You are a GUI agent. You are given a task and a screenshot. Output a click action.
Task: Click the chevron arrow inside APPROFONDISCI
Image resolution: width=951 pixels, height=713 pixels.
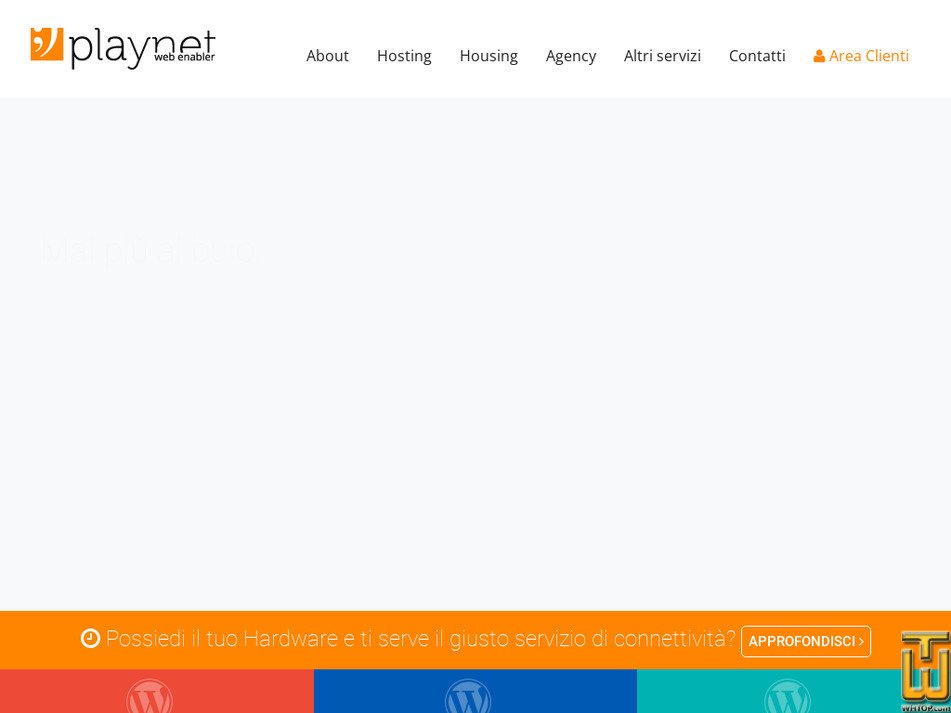point(861,641)
